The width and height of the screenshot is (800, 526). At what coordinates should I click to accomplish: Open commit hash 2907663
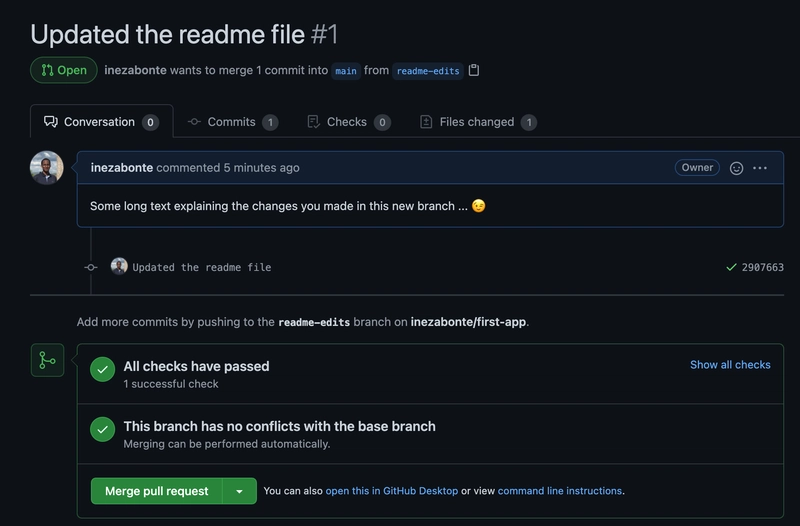(x=762, y=267)
